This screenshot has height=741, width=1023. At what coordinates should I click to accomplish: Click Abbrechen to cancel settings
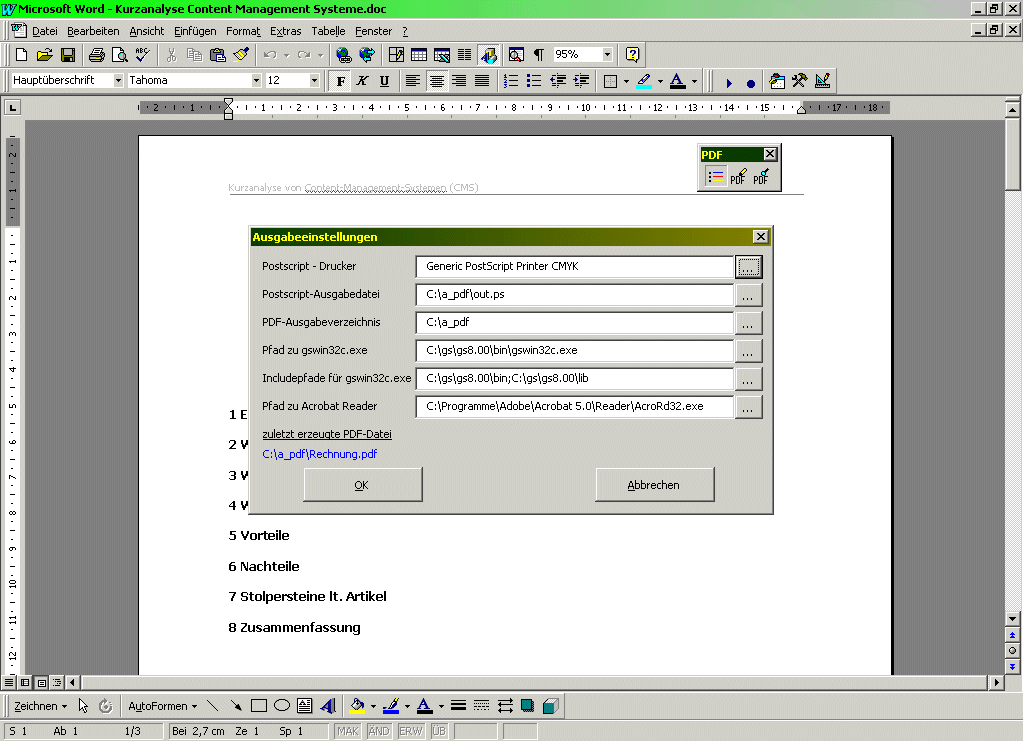tap(654, 485)
